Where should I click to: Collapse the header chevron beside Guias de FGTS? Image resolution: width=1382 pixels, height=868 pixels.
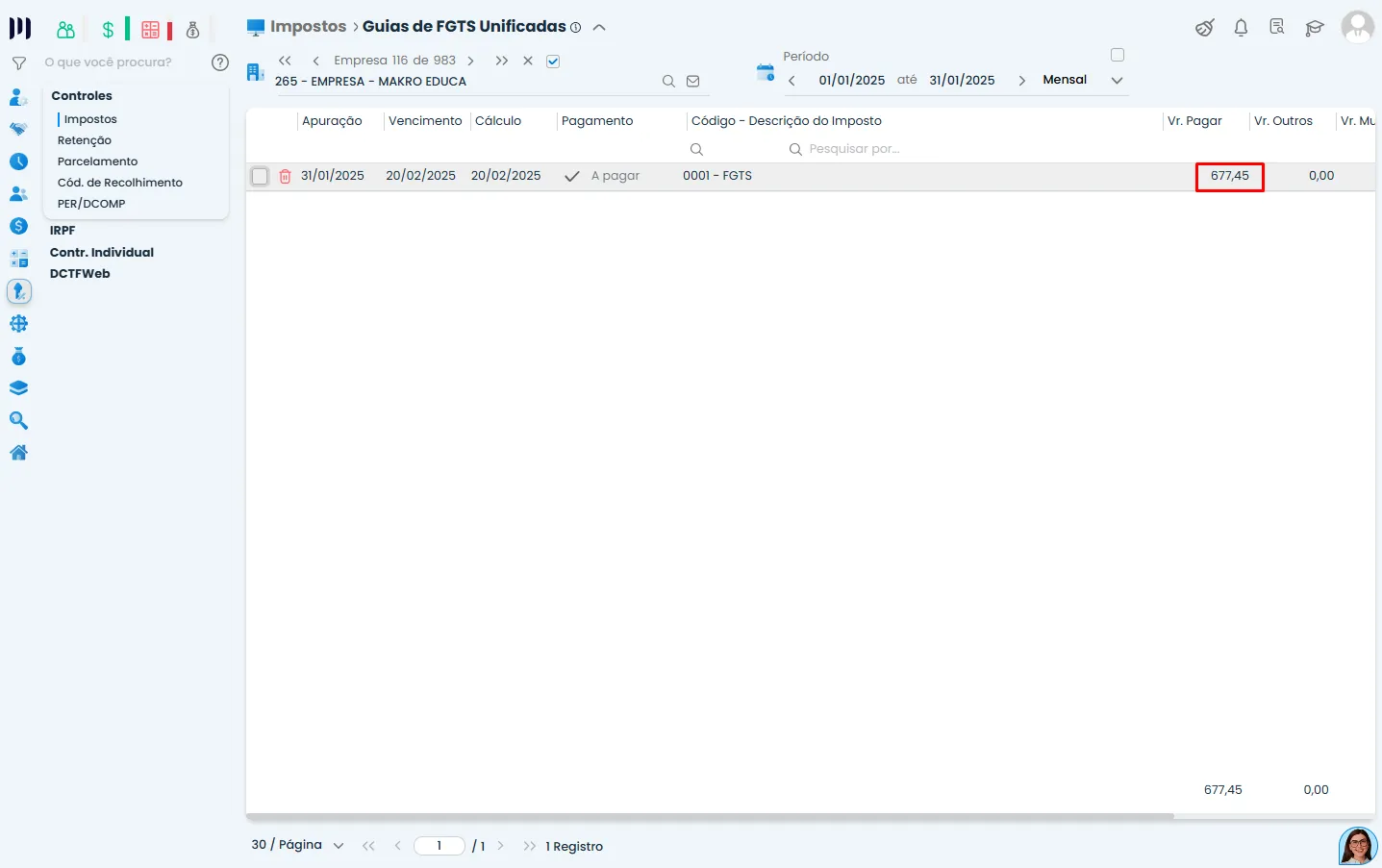(x=599, y=28)
